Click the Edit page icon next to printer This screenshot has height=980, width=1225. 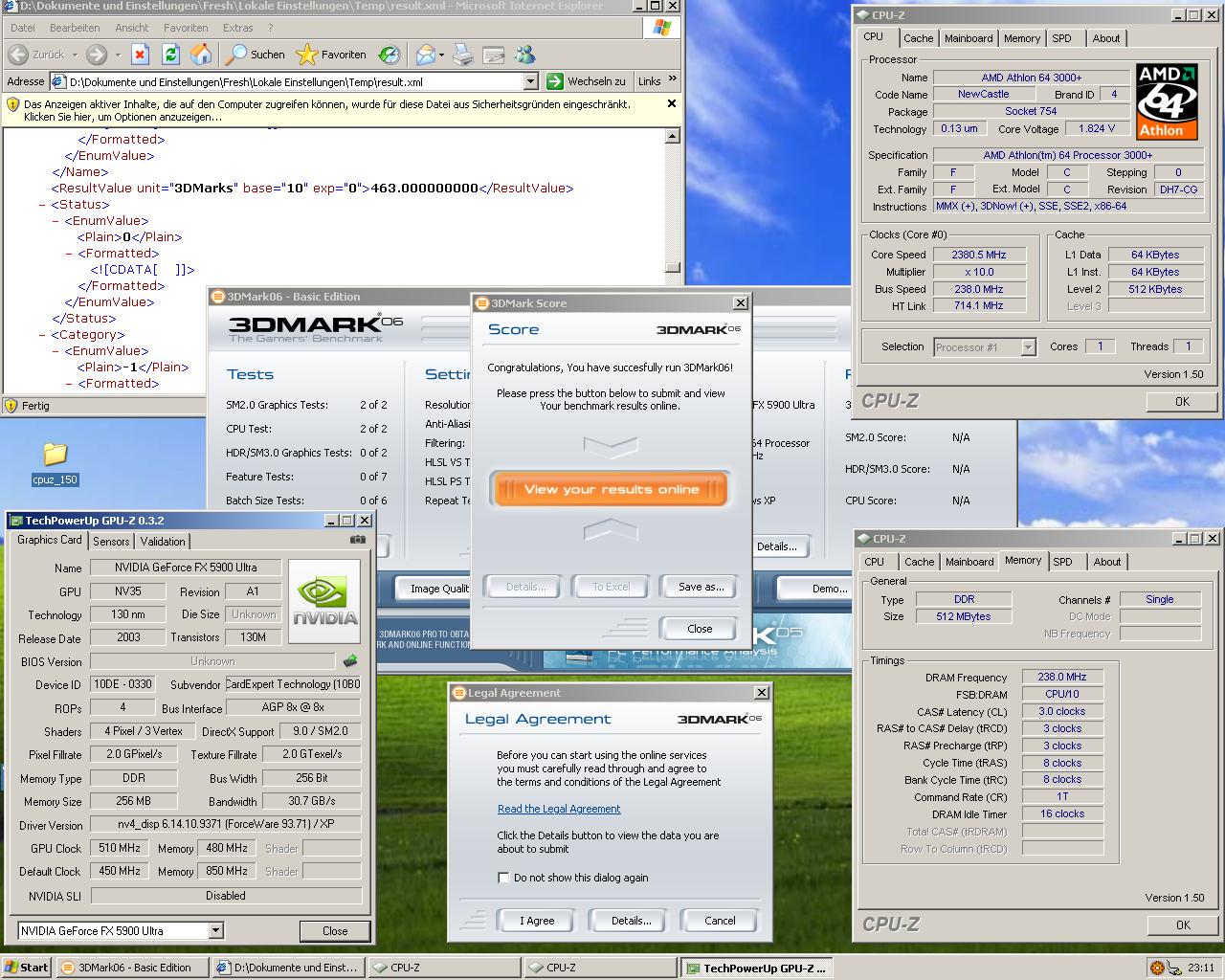click(x=494, y=55)
